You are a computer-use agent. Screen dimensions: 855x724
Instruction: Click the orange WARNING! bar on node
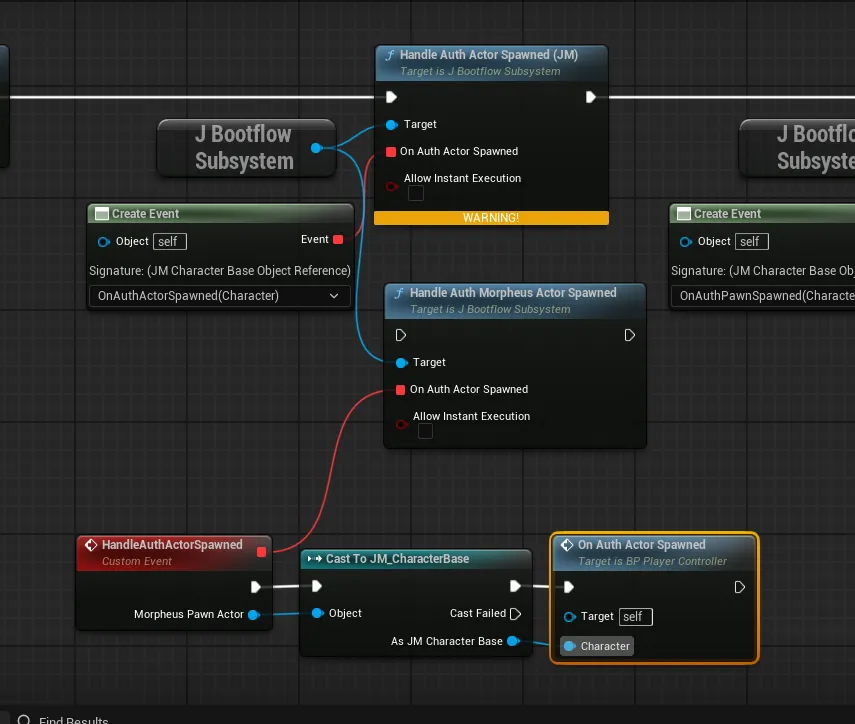tap(491, 218)
